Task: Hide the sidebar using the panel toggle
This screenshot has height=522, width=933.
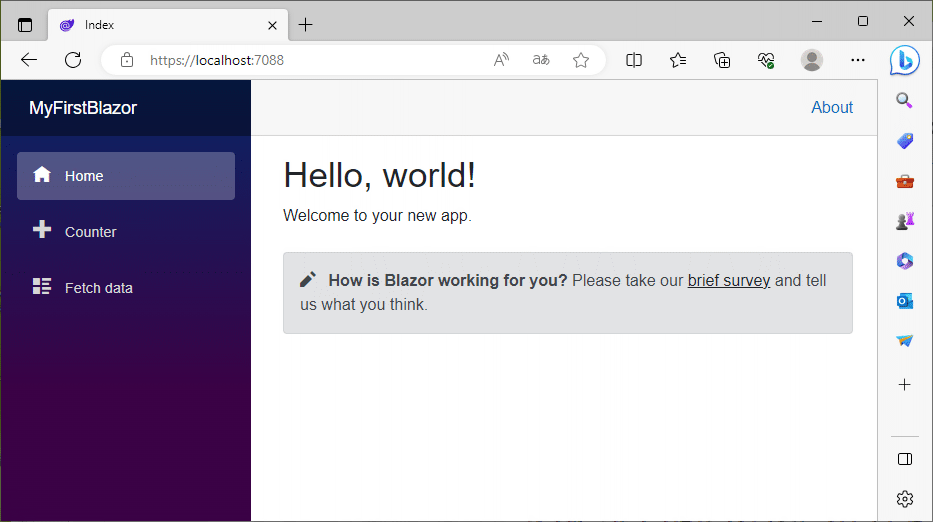Action: 904,459
